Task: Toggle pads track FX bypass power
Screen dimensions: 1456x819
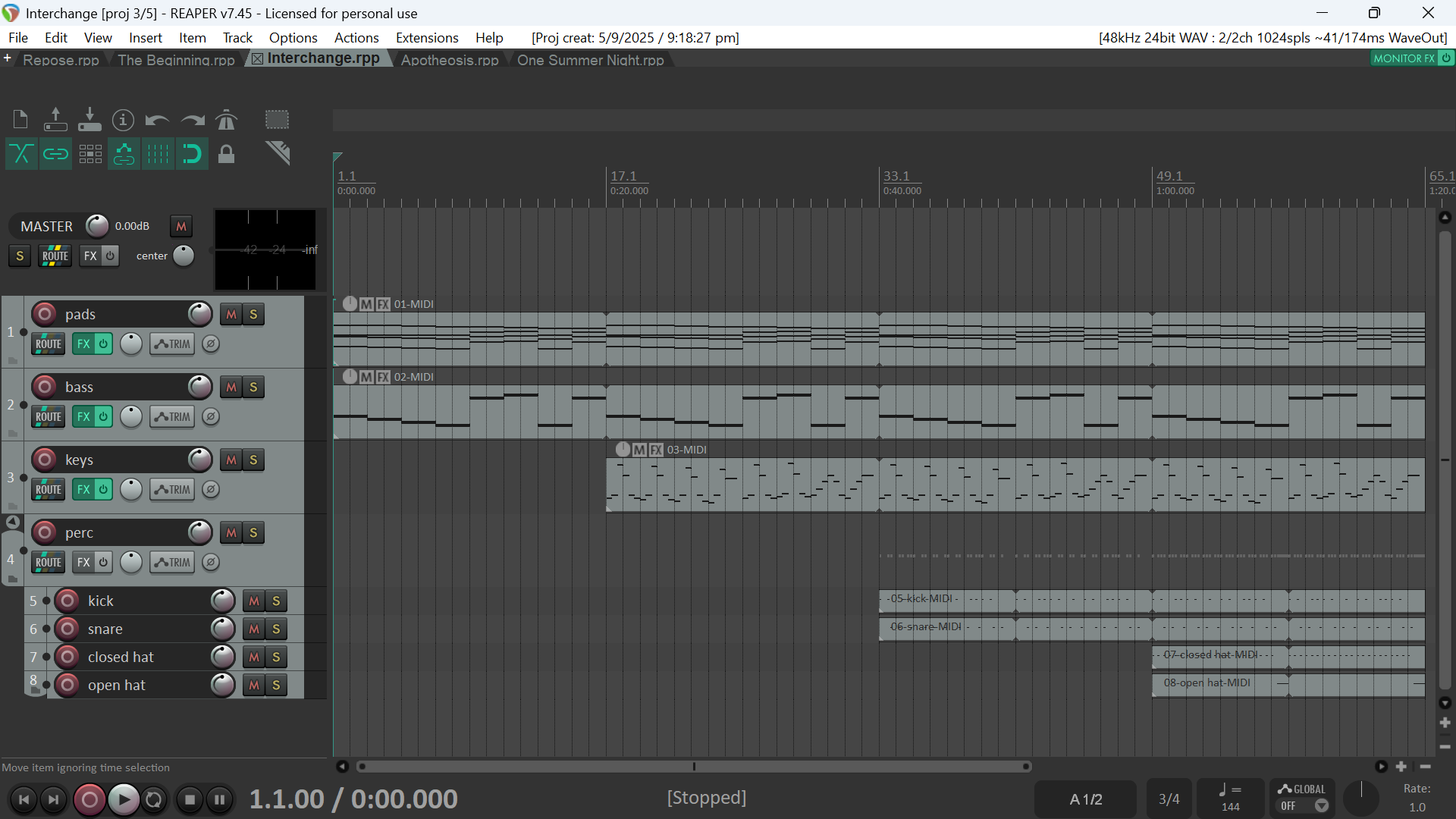Action: 103,344
